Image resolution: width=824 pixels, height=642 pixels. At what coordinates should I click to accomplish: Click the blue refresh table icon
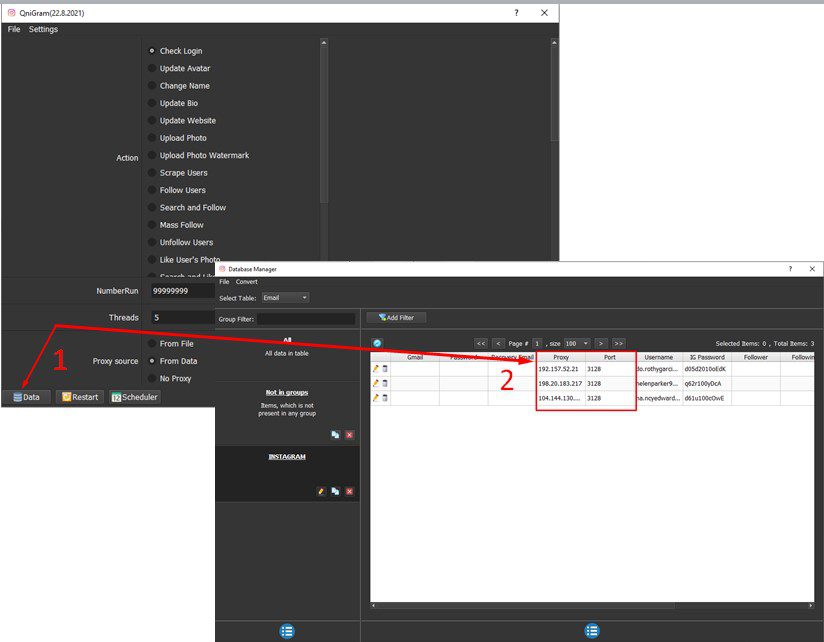(x=377, y=343)
